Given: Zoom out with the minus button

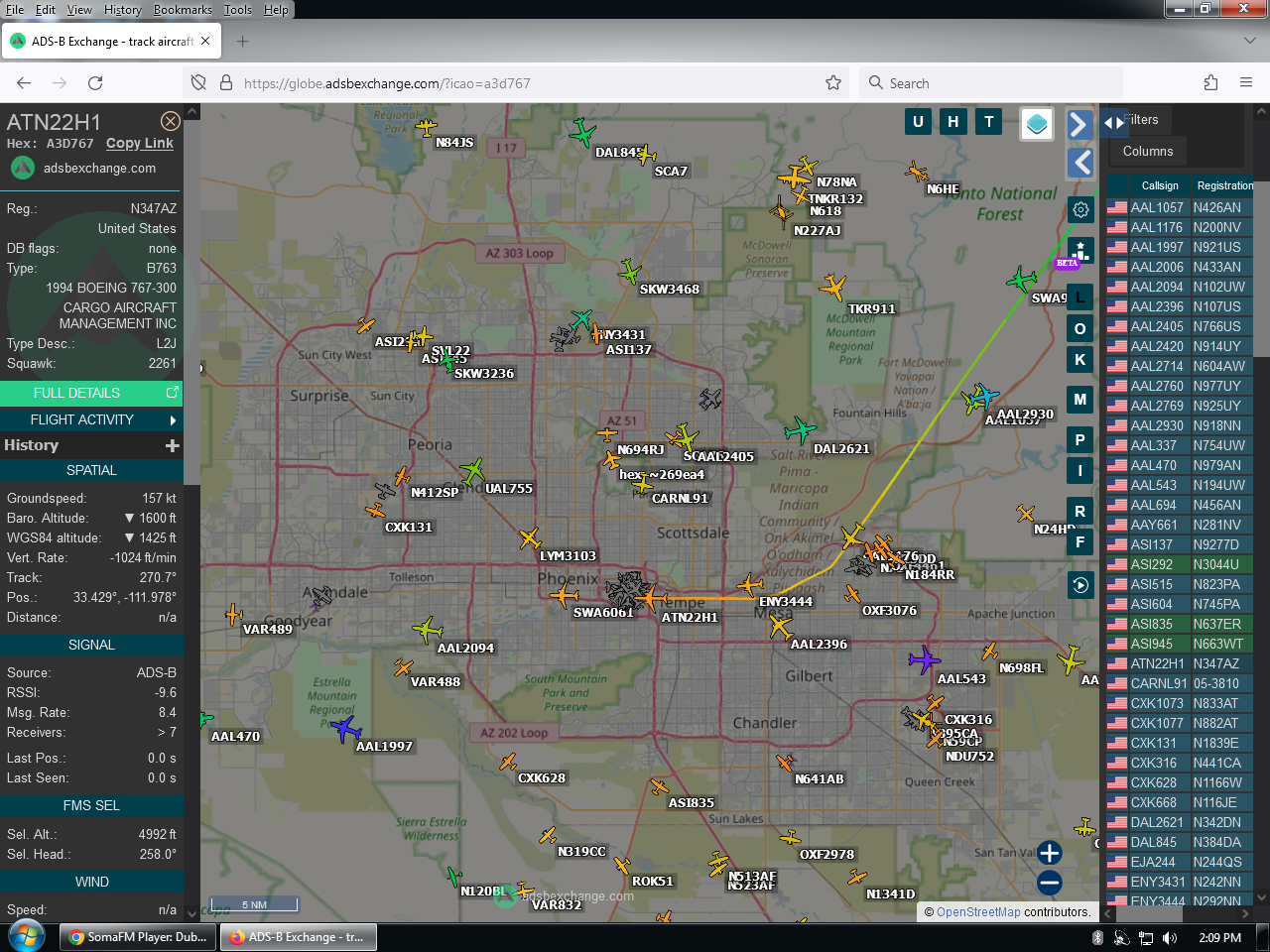Looking at the screenshot, I should point(1050,882).
